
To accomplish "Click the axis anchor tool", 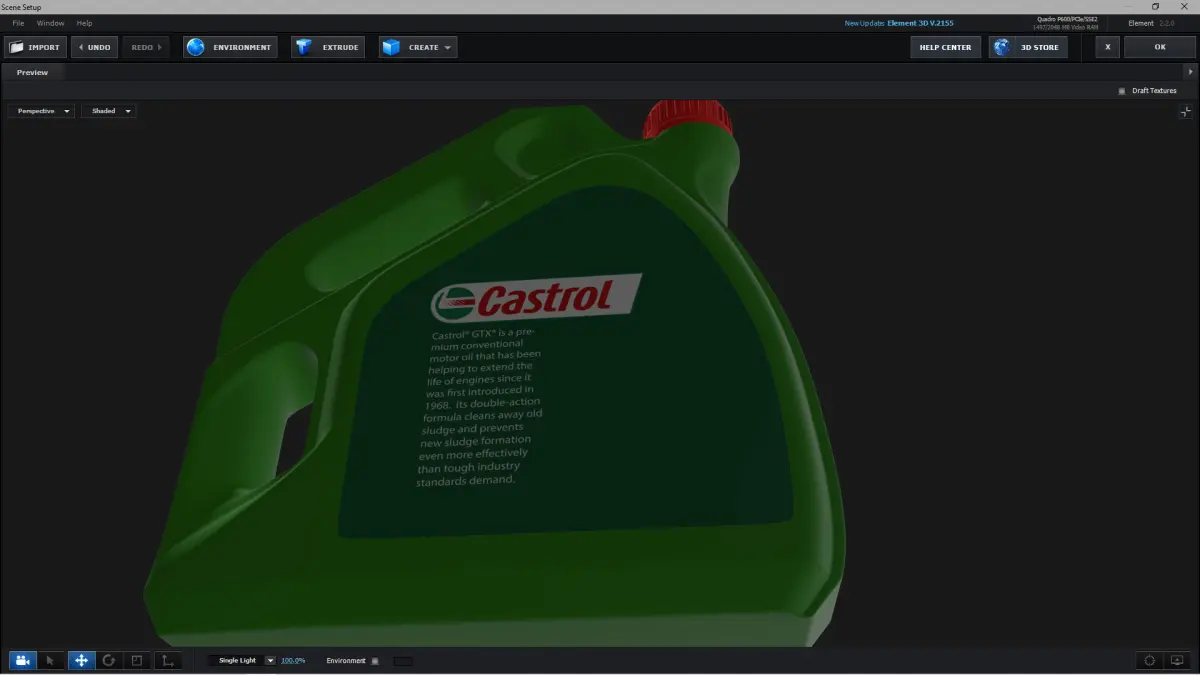I will coord(167,660).
